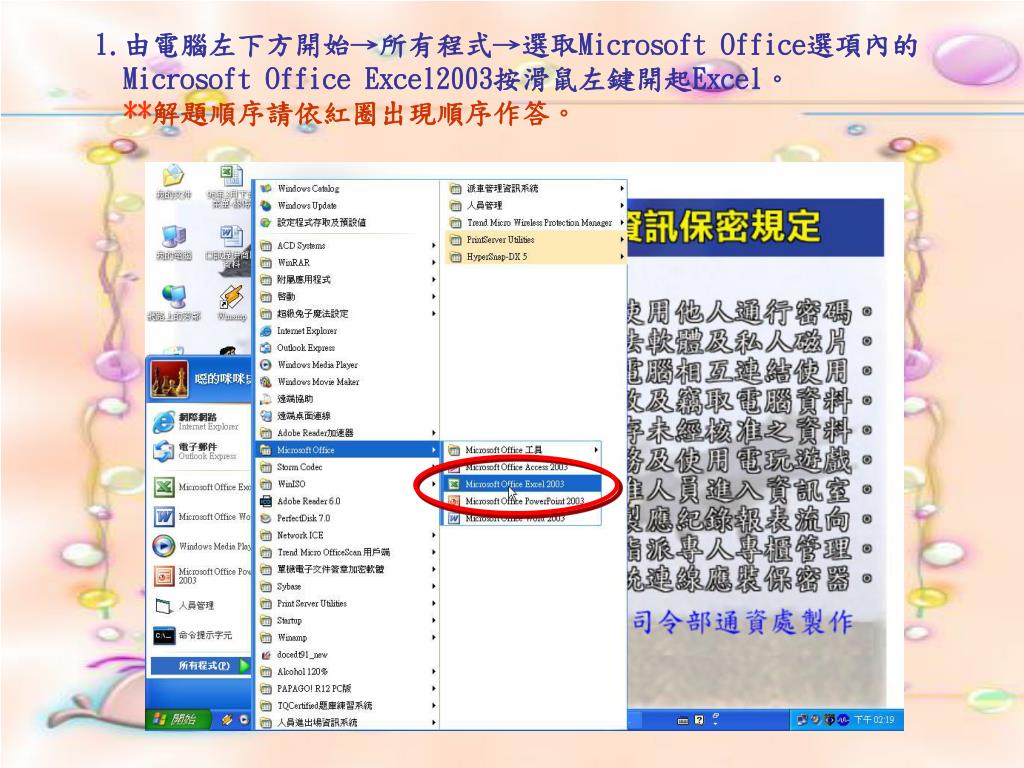Open Microsoft Office 工具 submenu
1024x768 pixels.
(x=522, y=450)
